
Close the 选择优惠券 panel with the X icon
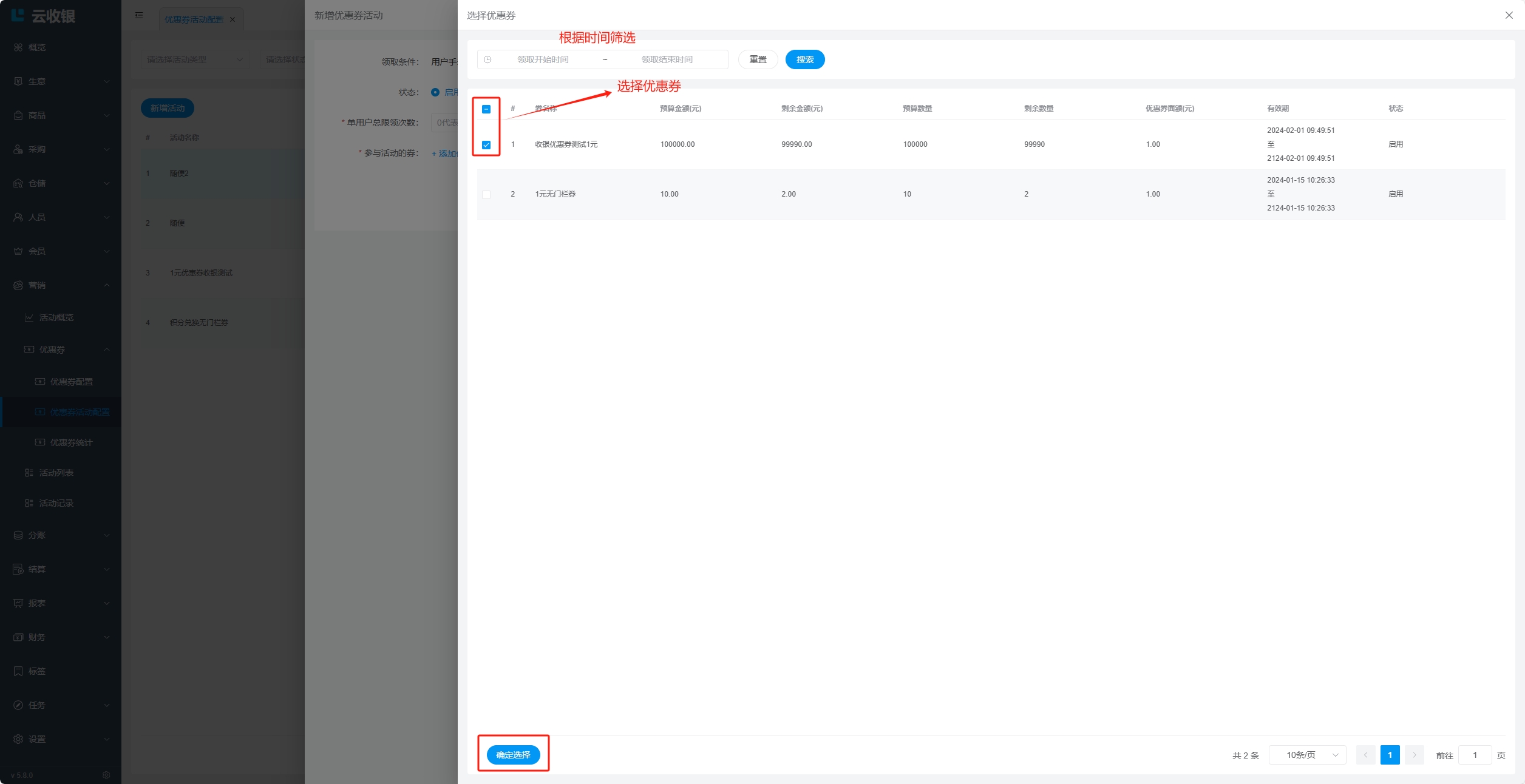click(1509, 15)
